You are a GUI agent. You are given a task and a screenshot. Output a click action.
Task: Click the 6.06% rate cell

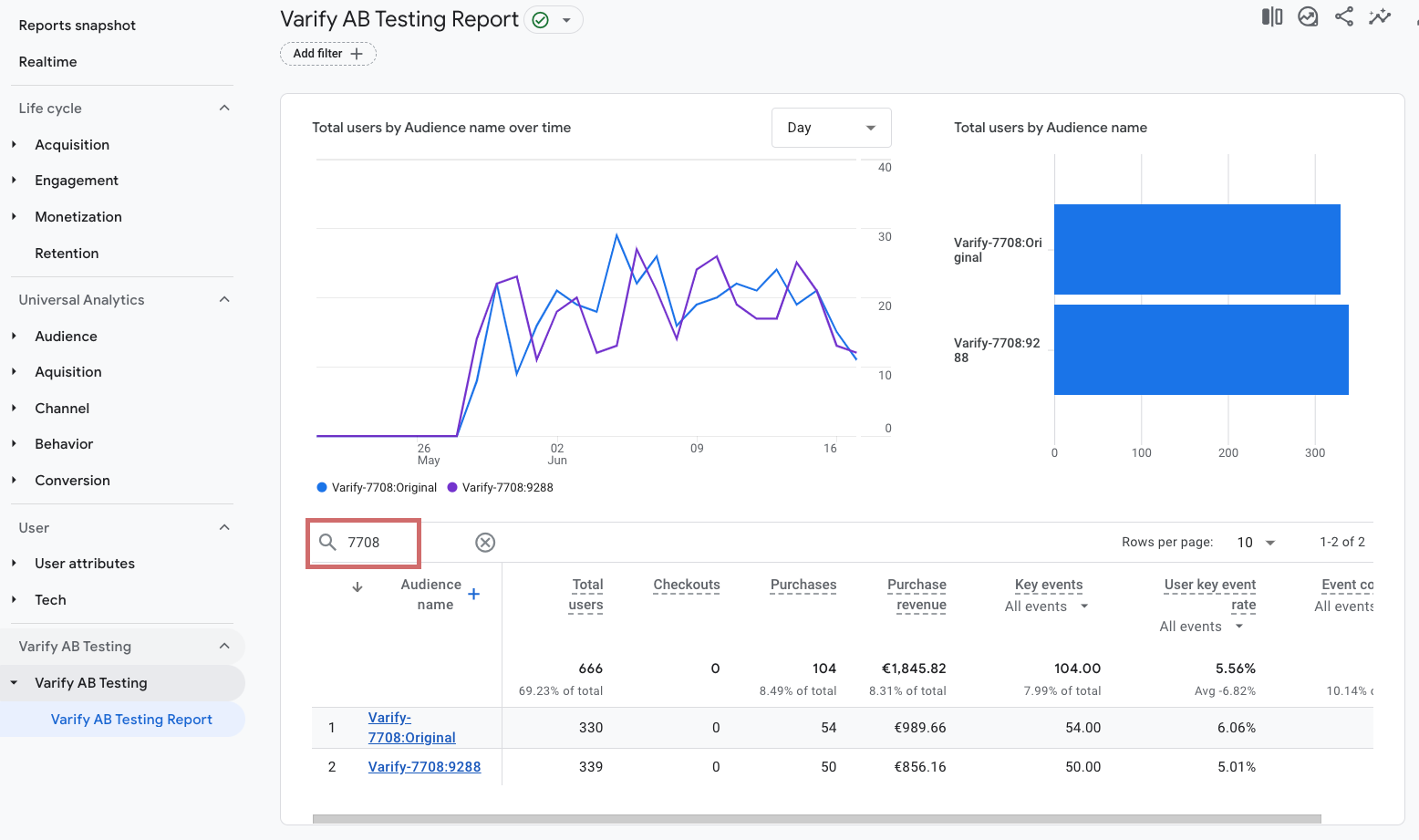(x=1237, y=728)
